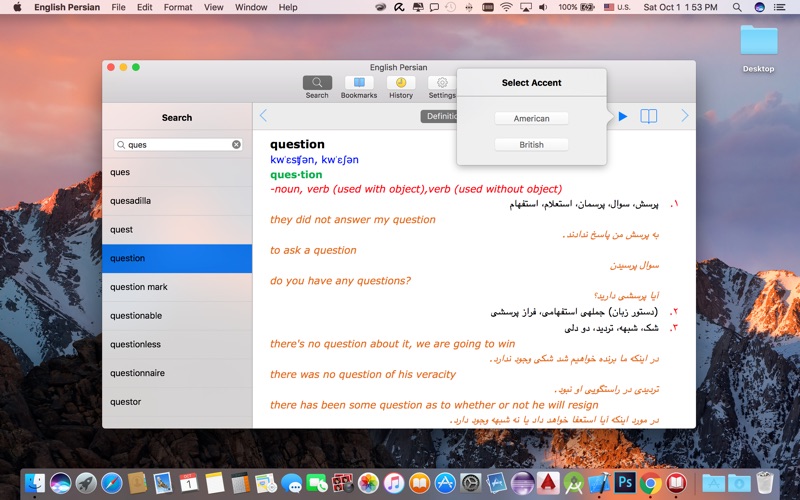Viewport: 800px width, 500px height.
Task: Open the View menu
Action: [213, 7]
